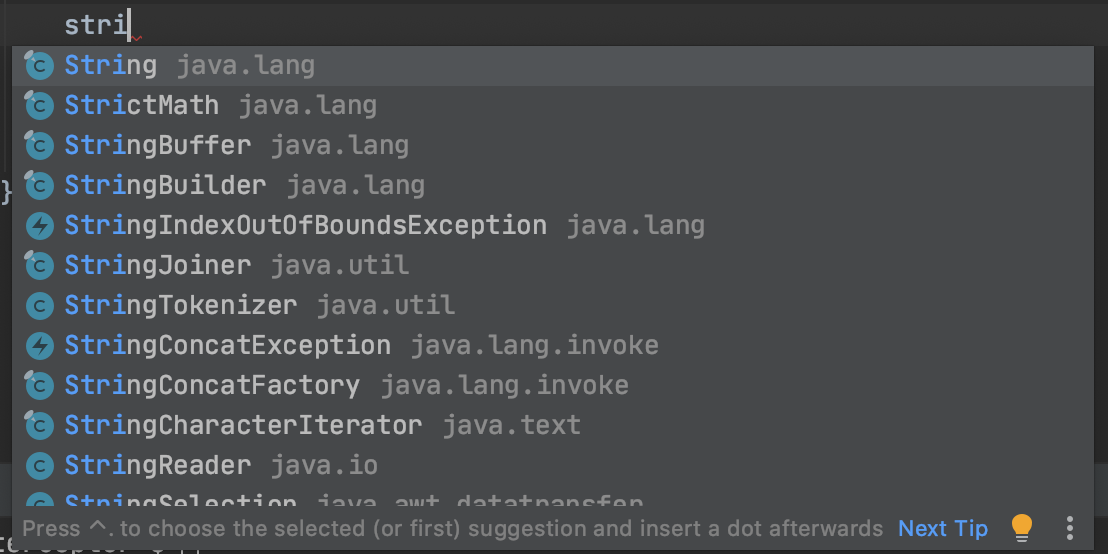This screenshot has width=1108, height=554.
Task: Pick StringTokenizer java.util suggestion
Action: click(x=553, y=306)
